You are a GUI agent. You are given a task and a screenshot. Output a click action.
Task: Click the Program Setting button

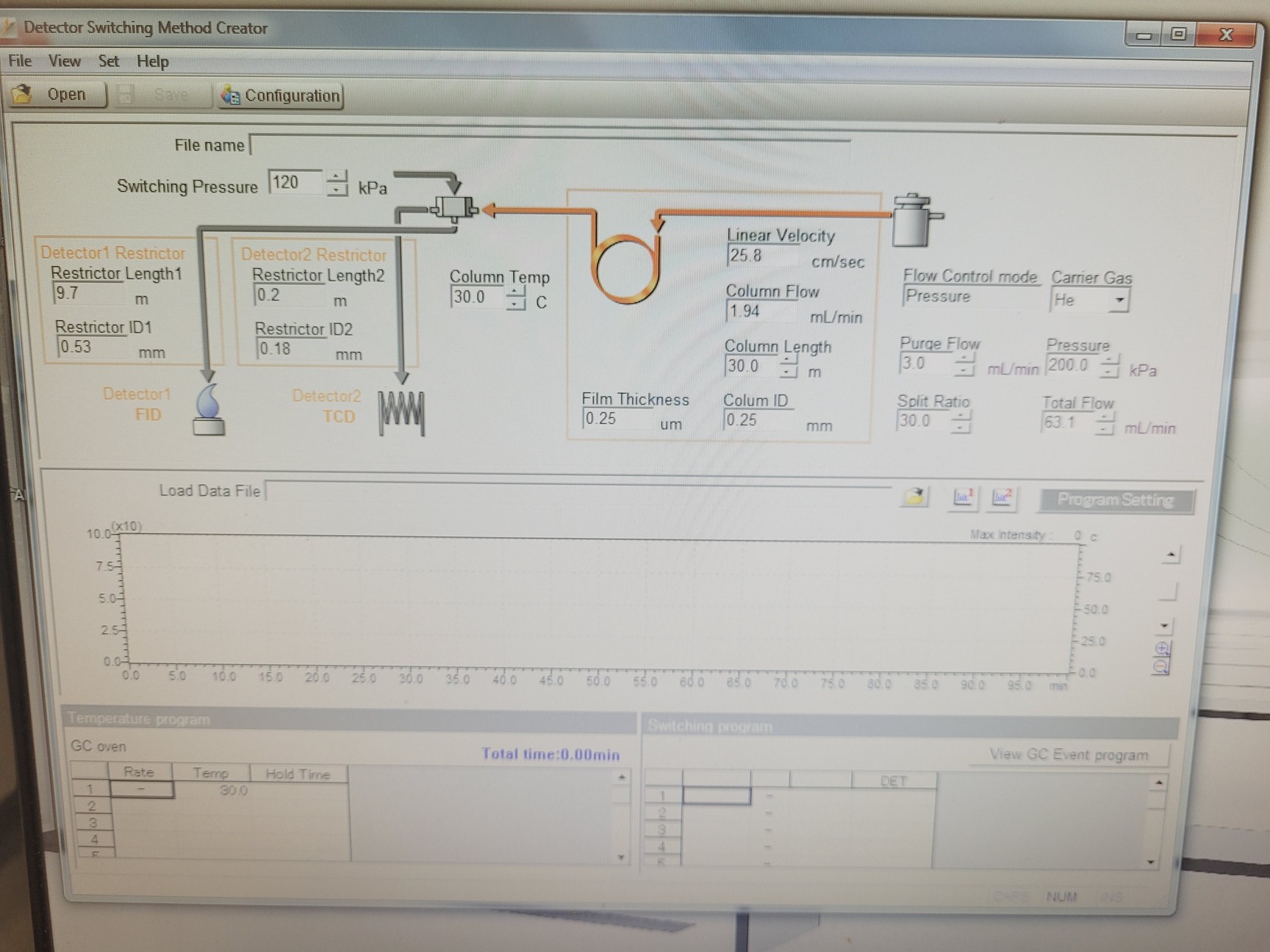point(1115,500)
